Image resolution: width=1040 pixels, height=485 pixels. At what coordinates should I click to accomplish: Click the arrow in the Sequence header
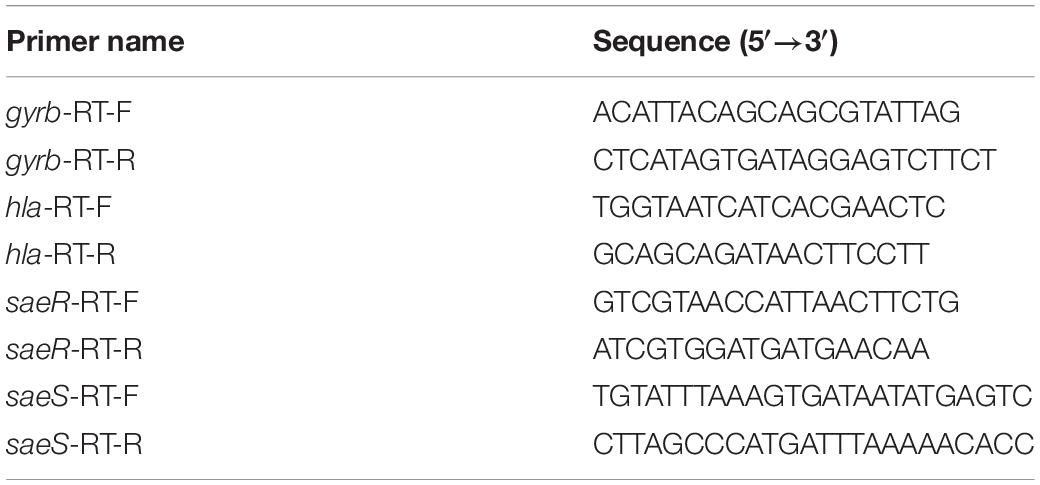pos(787,43)
